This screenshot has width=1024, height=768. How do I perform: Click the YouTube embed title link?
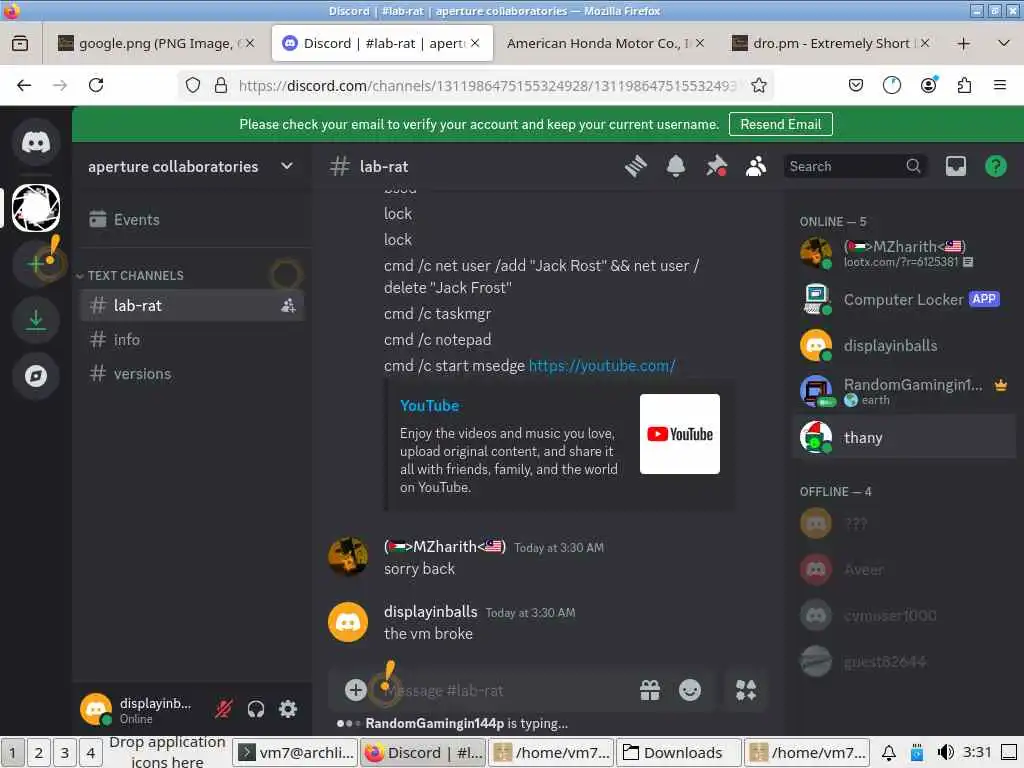429,406
